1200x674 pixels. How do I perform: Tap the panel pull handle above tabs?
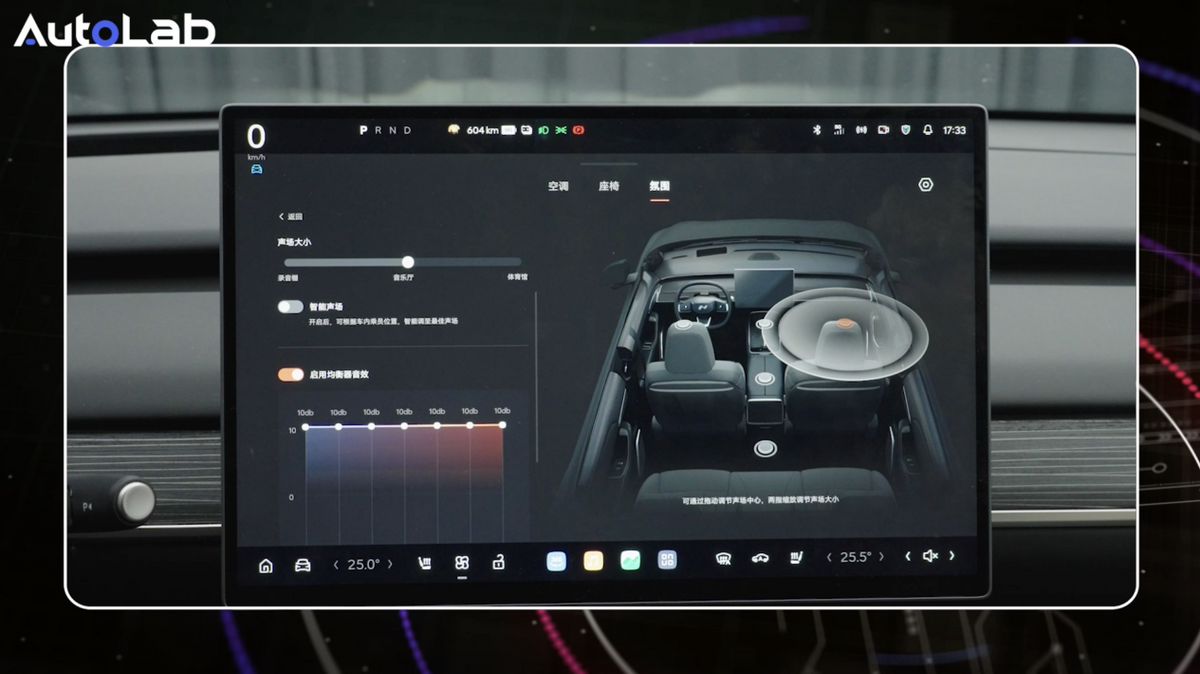pyautogui.click(x=609, y=164)
